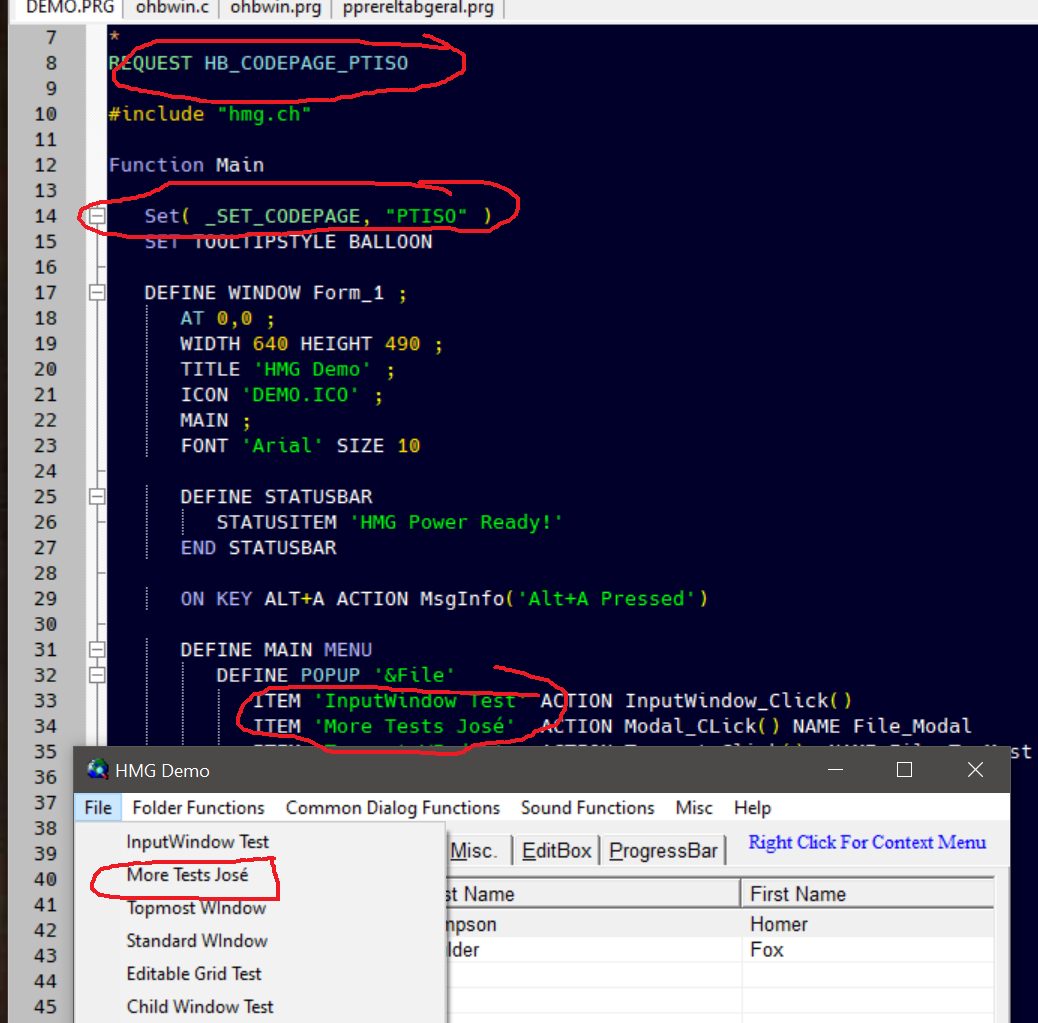This screenshot has height=1023, width=1038.
Task: Click the TITLE 'HMG Demo' code line
Action: point(287,369)
